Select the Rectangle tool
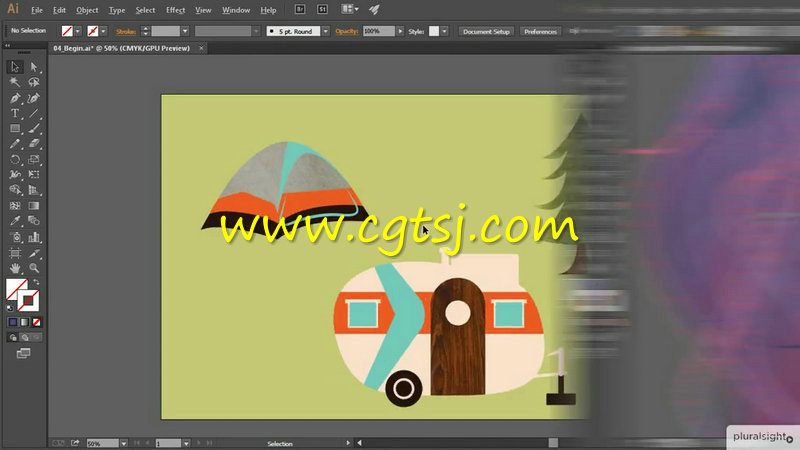Viewport: 800px width, 450px height. click(x=15, y=129)
